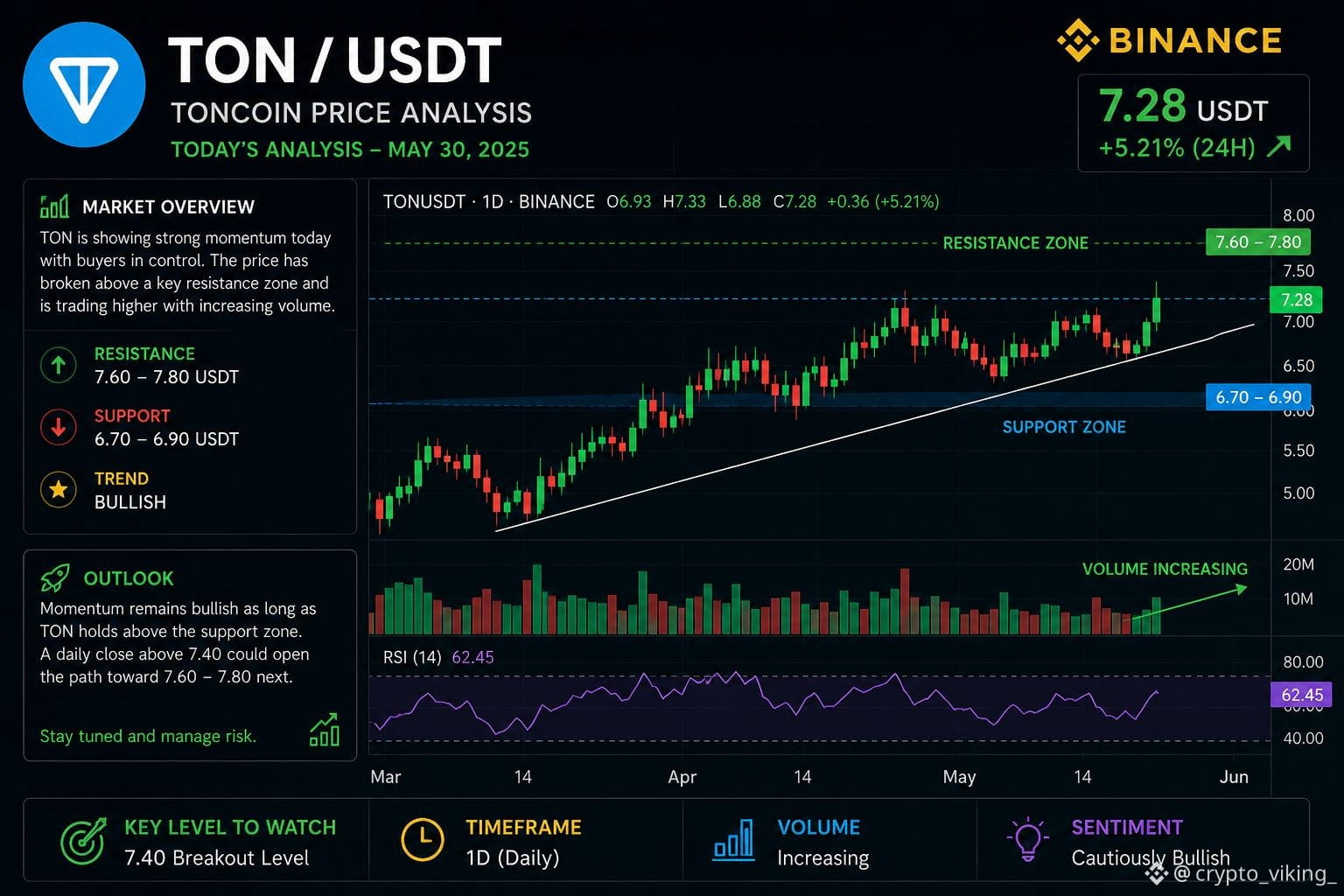Click the '+0.36 (+5.21%)' change in chart header

(x=883, y=201)
